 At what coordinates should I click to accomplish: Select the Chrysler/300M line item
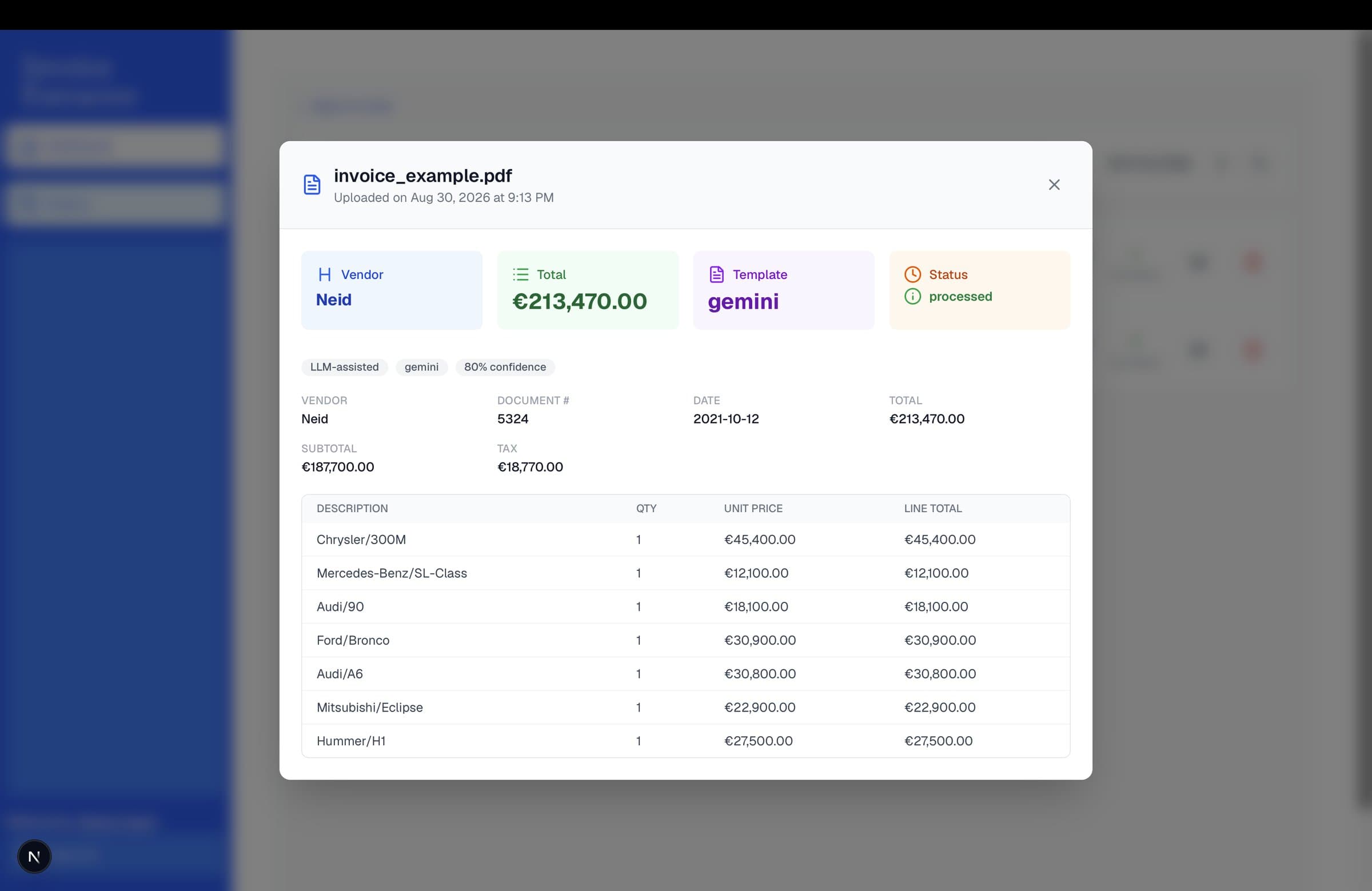point(686,540)
